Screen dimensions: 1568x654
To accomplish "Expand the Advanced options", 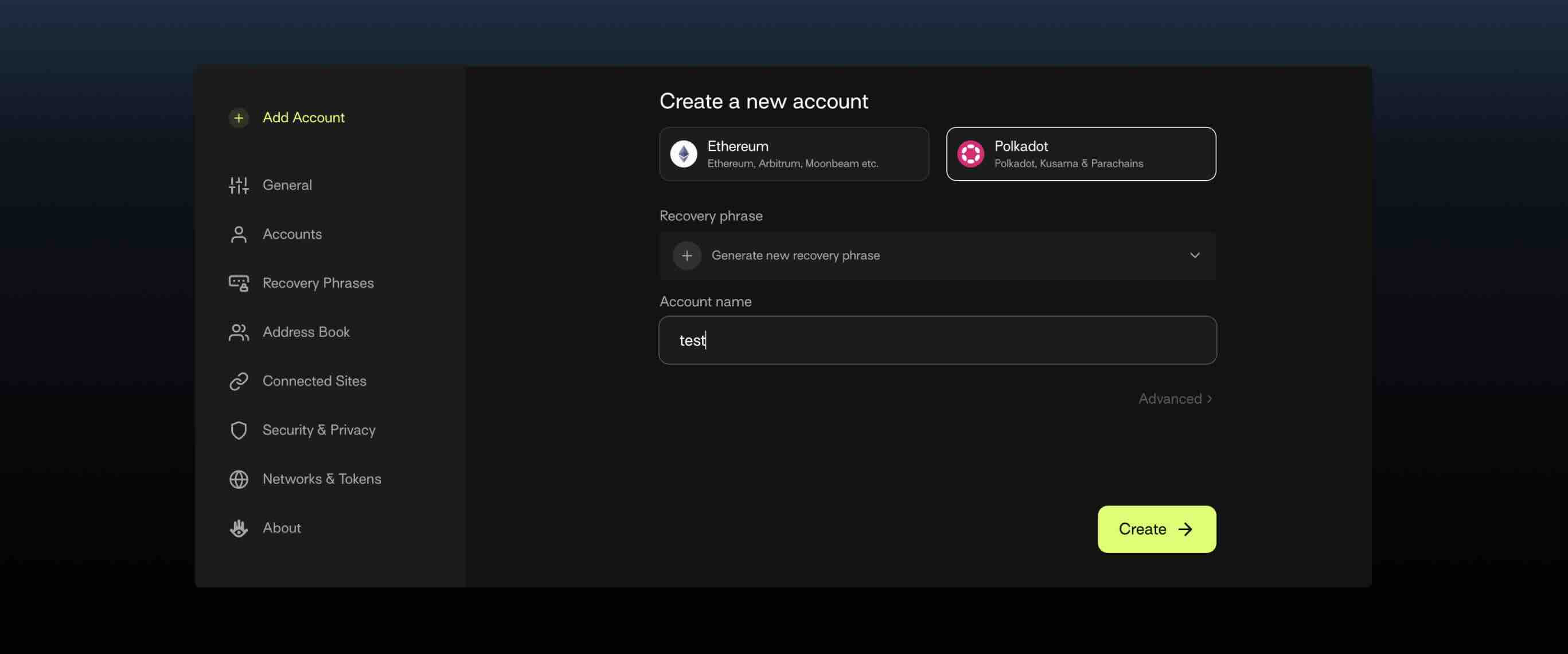I will (1175, 399).
